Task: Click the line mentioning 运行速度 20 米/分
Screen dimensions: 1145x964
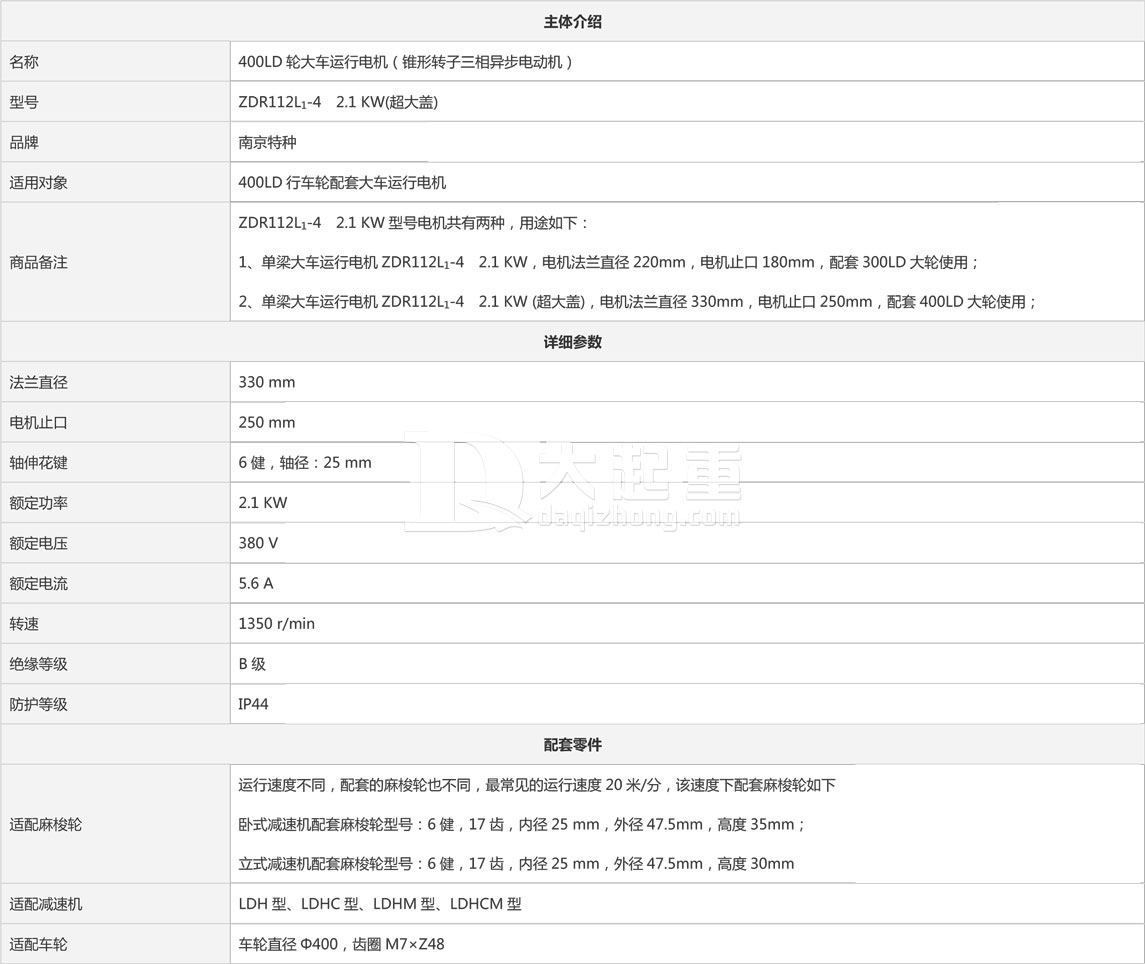Action: click(537, 785)
